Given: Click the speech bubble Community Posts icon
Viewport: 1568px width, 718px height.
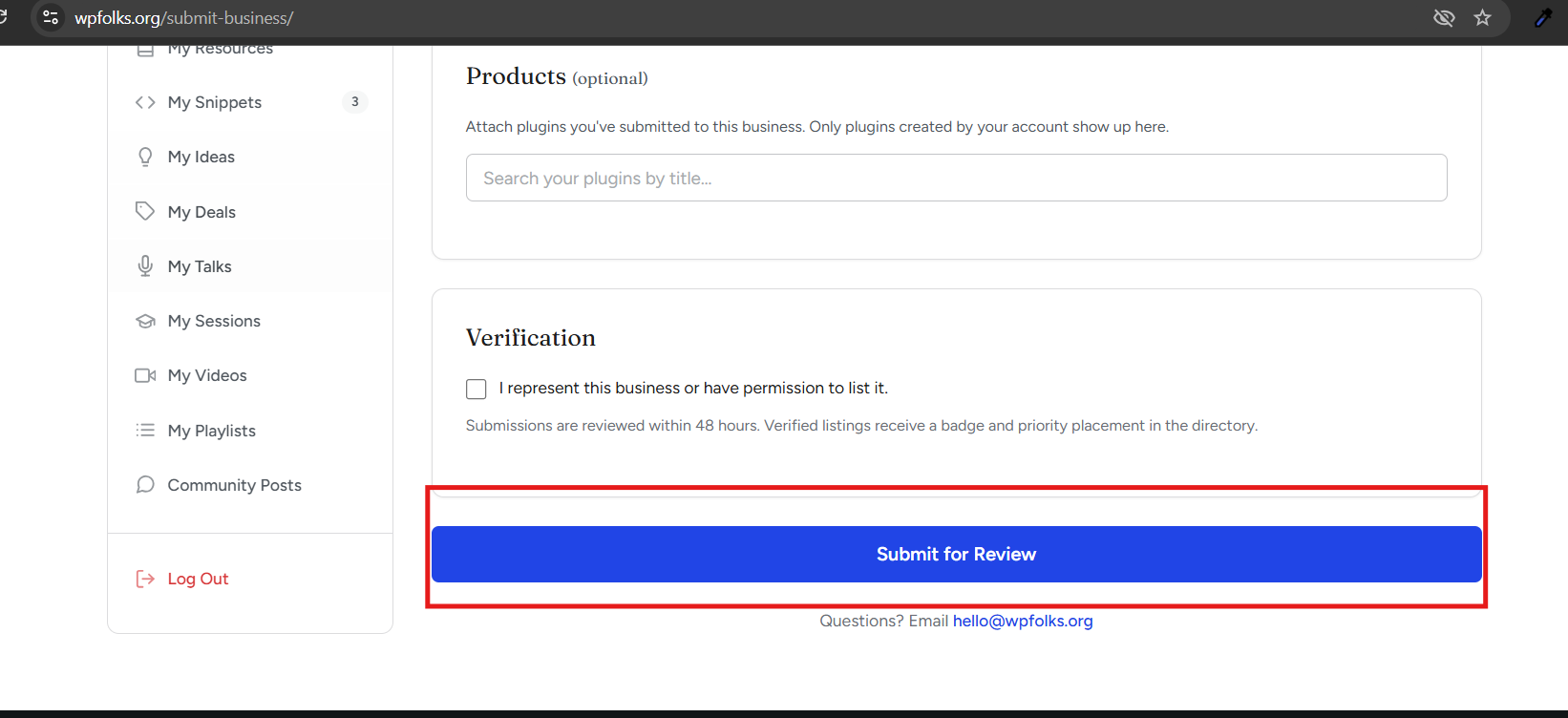Looking at the screenshot, I should tap(145, 485).
